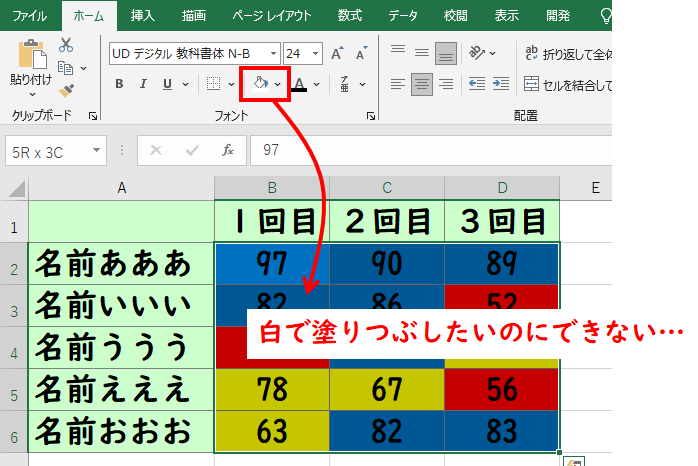The width and height of the screenshot is (698, 466).
Task: Select column B header
Action: 272,188
